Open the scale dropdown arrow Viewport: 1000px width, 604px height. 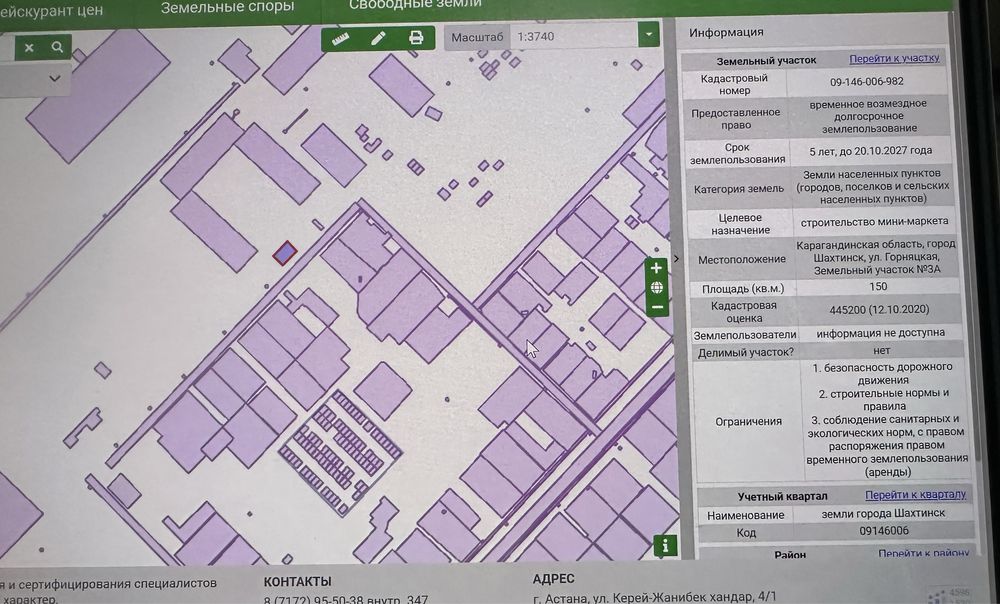click(x=649, y=34)
